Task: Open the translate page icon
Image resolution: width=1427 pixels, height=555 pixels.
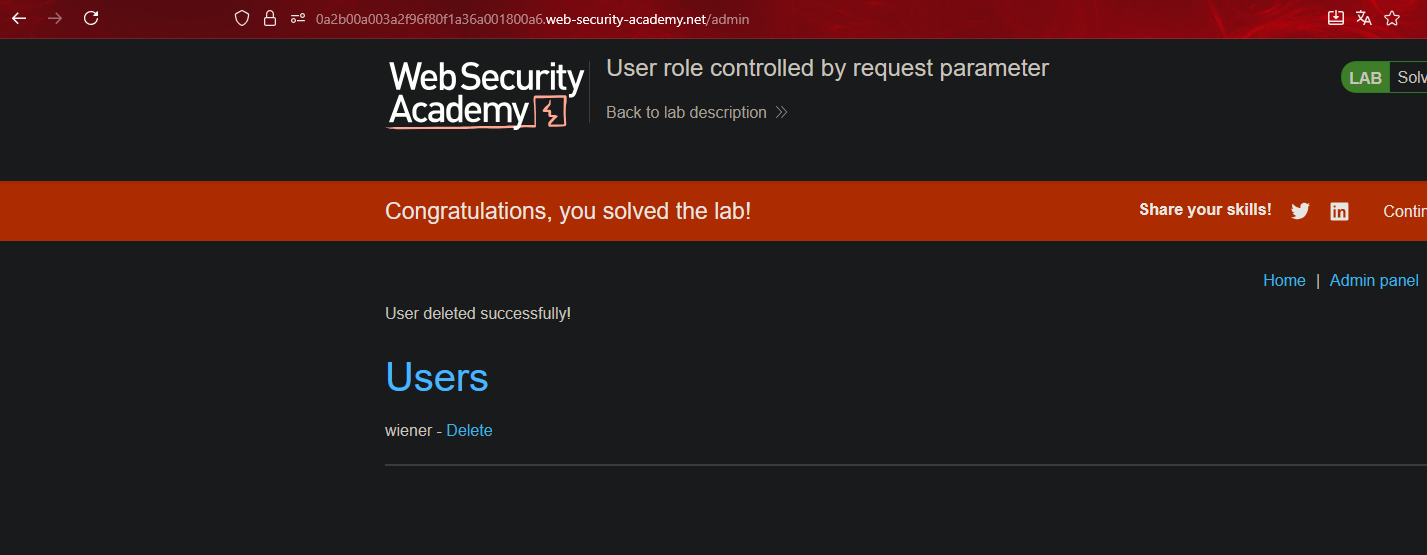Action: point(1363,18)
